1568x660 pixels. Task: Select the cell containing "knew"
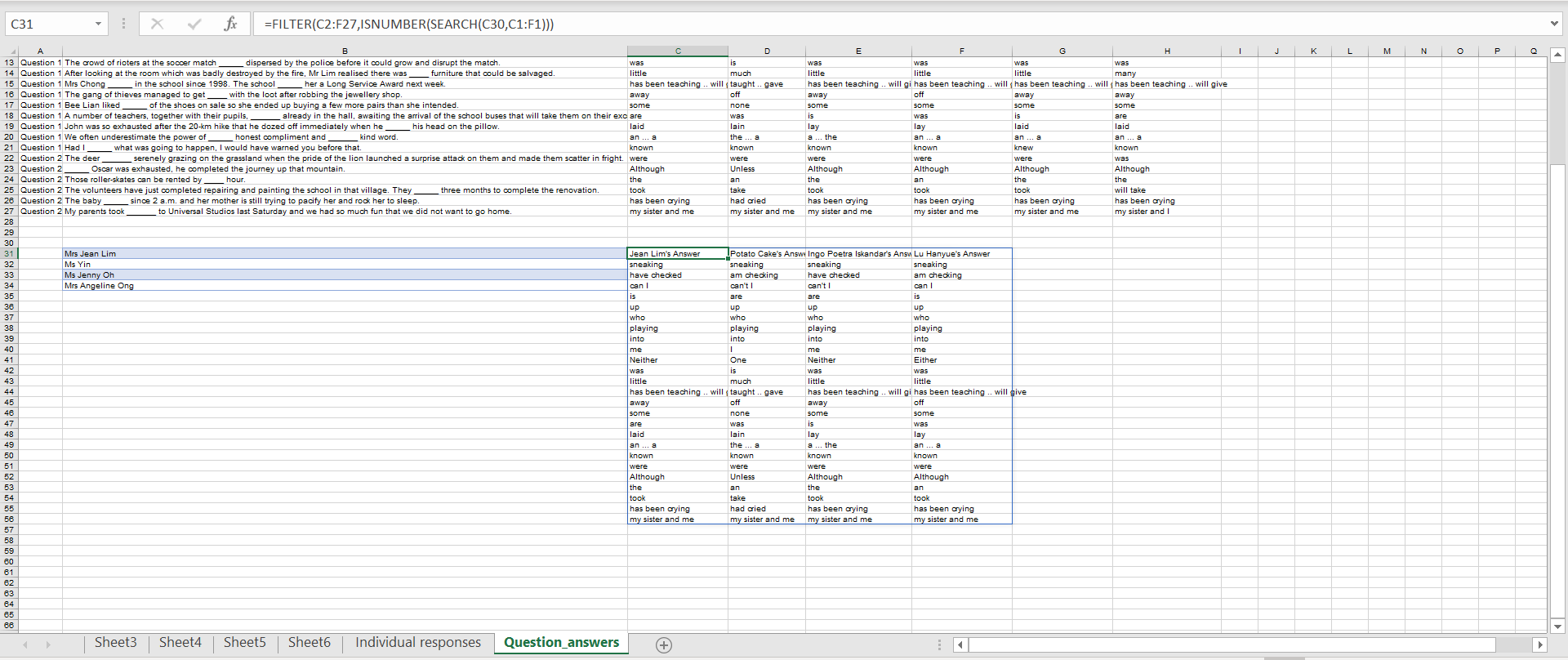(x=1062, y=148)
